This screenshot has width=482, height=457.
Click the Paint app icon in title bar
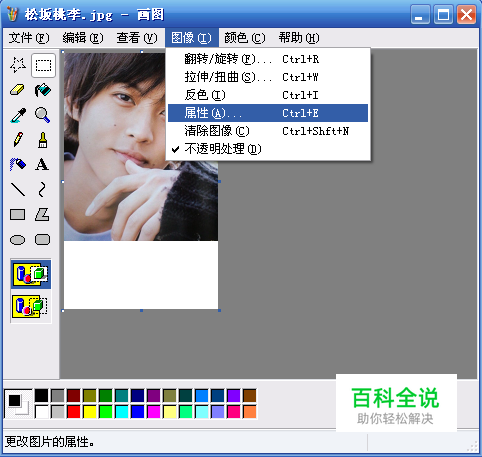pos(12,14)
